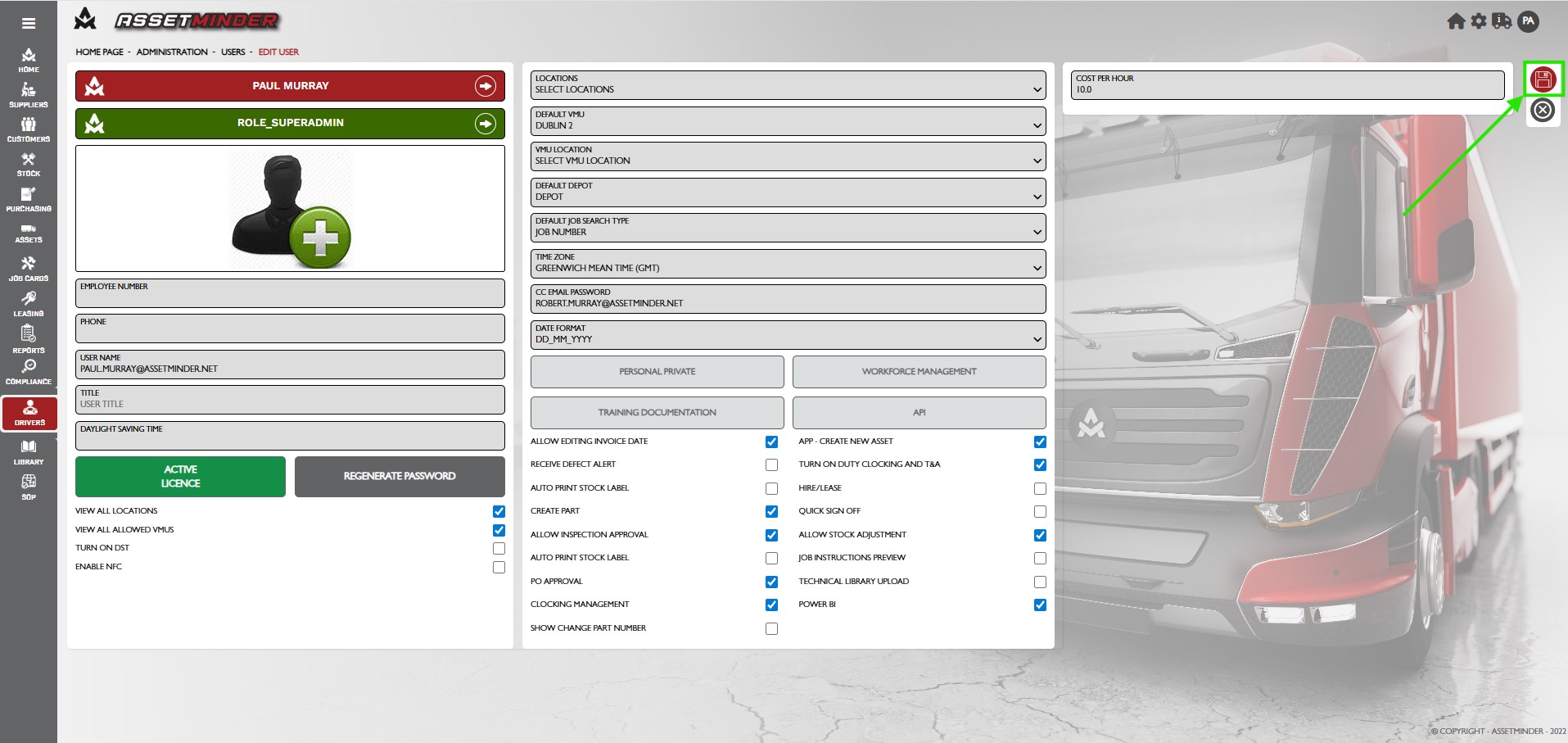Image resolution: width=1568 pixels, height=743 pixels.
Task: Click the Training Documentation button
Action: pos(657,413)
